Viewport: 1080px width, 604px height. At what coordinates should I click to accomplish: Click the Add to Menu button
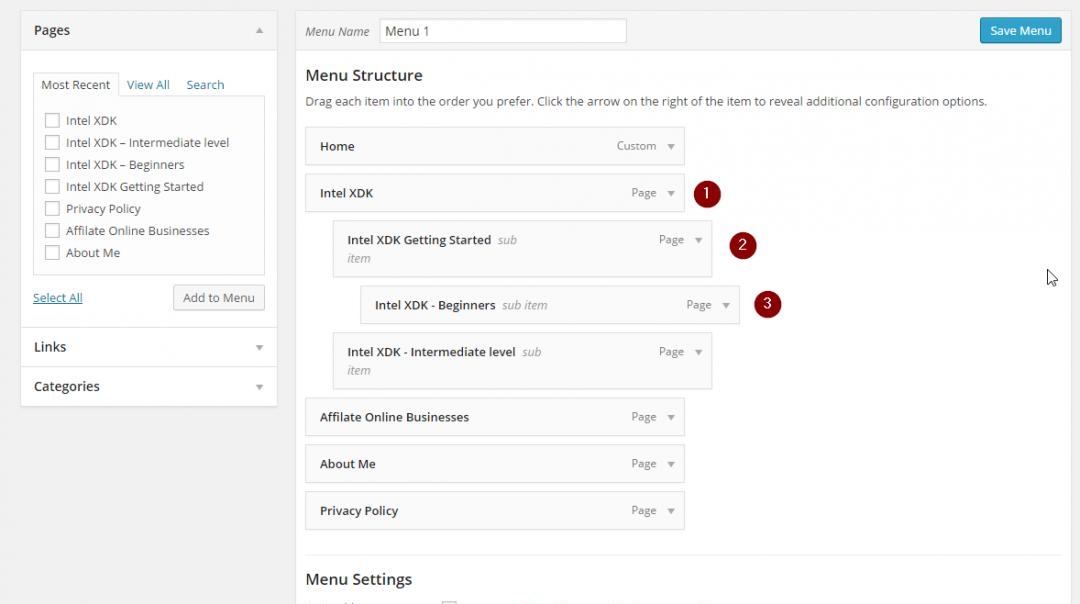click(219, 298)
